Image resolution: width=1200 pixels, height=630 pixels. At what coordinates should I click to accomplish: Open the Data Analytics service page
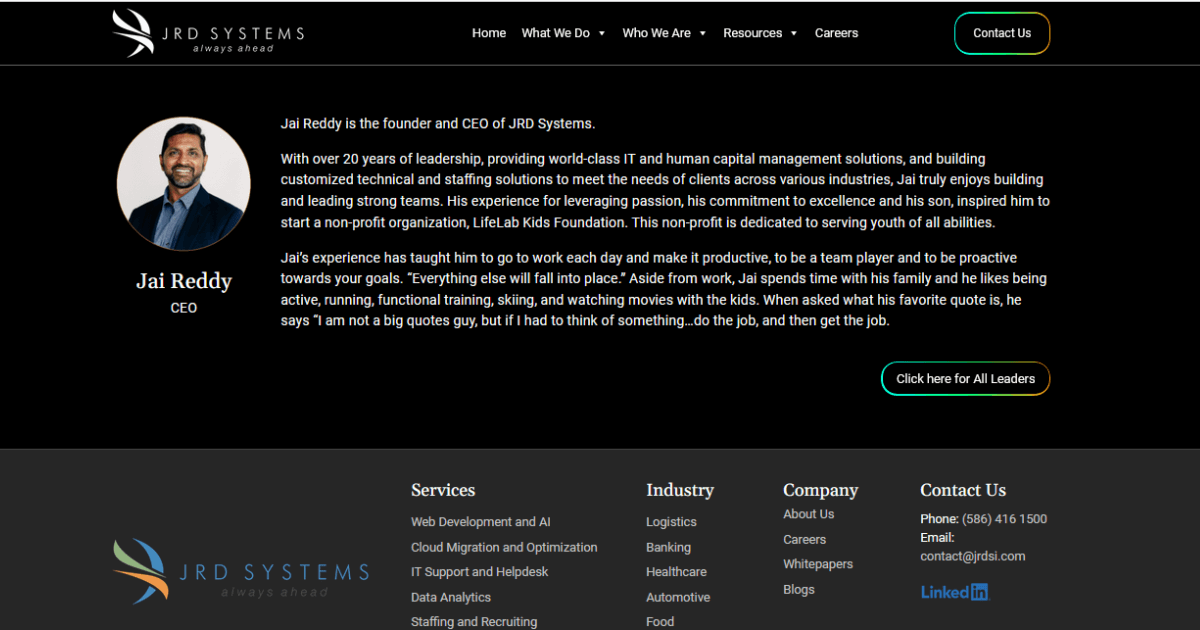pos(450,597)
